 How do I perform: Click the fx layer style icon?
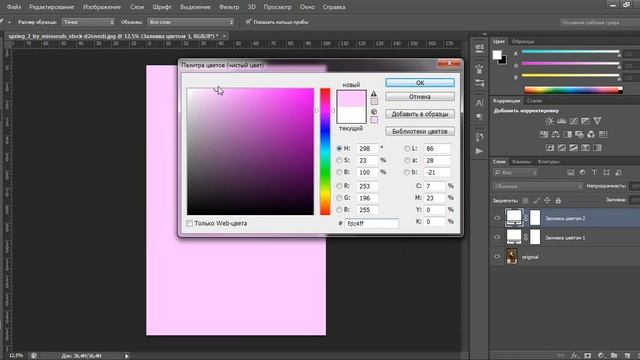coord(575,356)
